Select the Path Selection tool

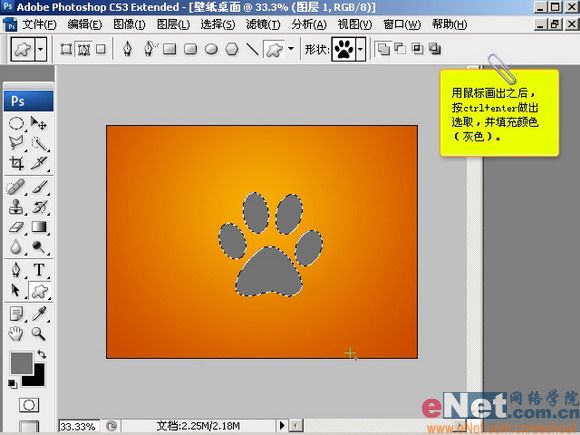(16, 291)
